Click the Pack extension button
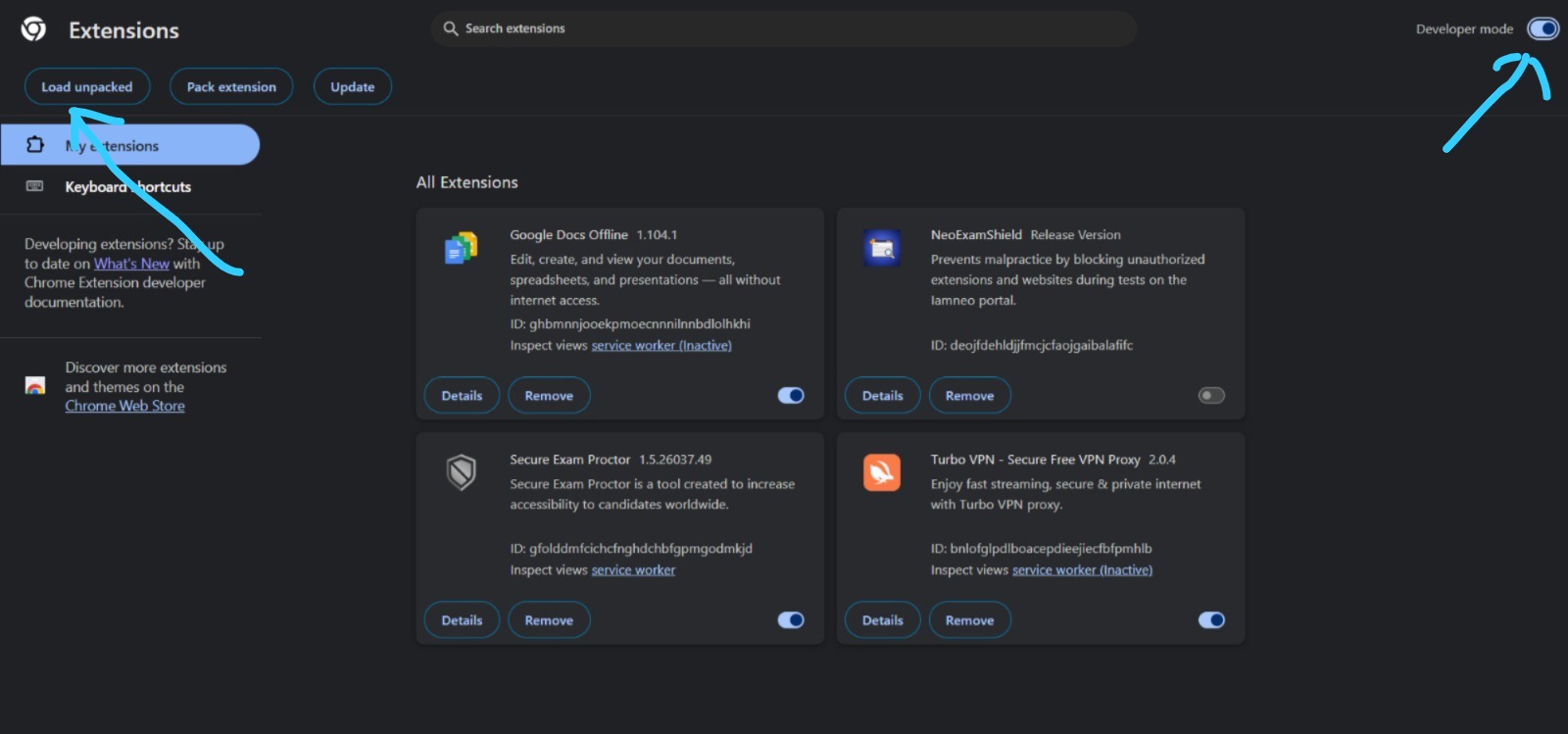 231,86
